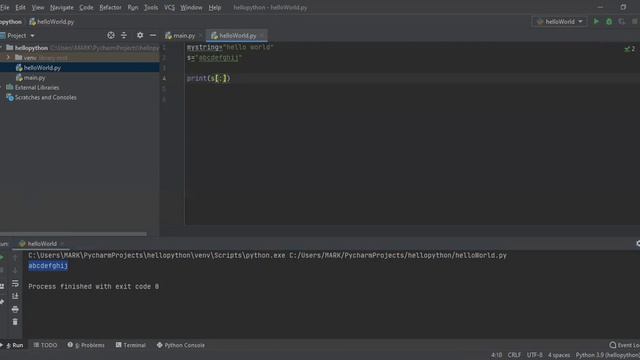
Task: Click the down stack trace arrow in Run panel
Action: coord(15,270)
